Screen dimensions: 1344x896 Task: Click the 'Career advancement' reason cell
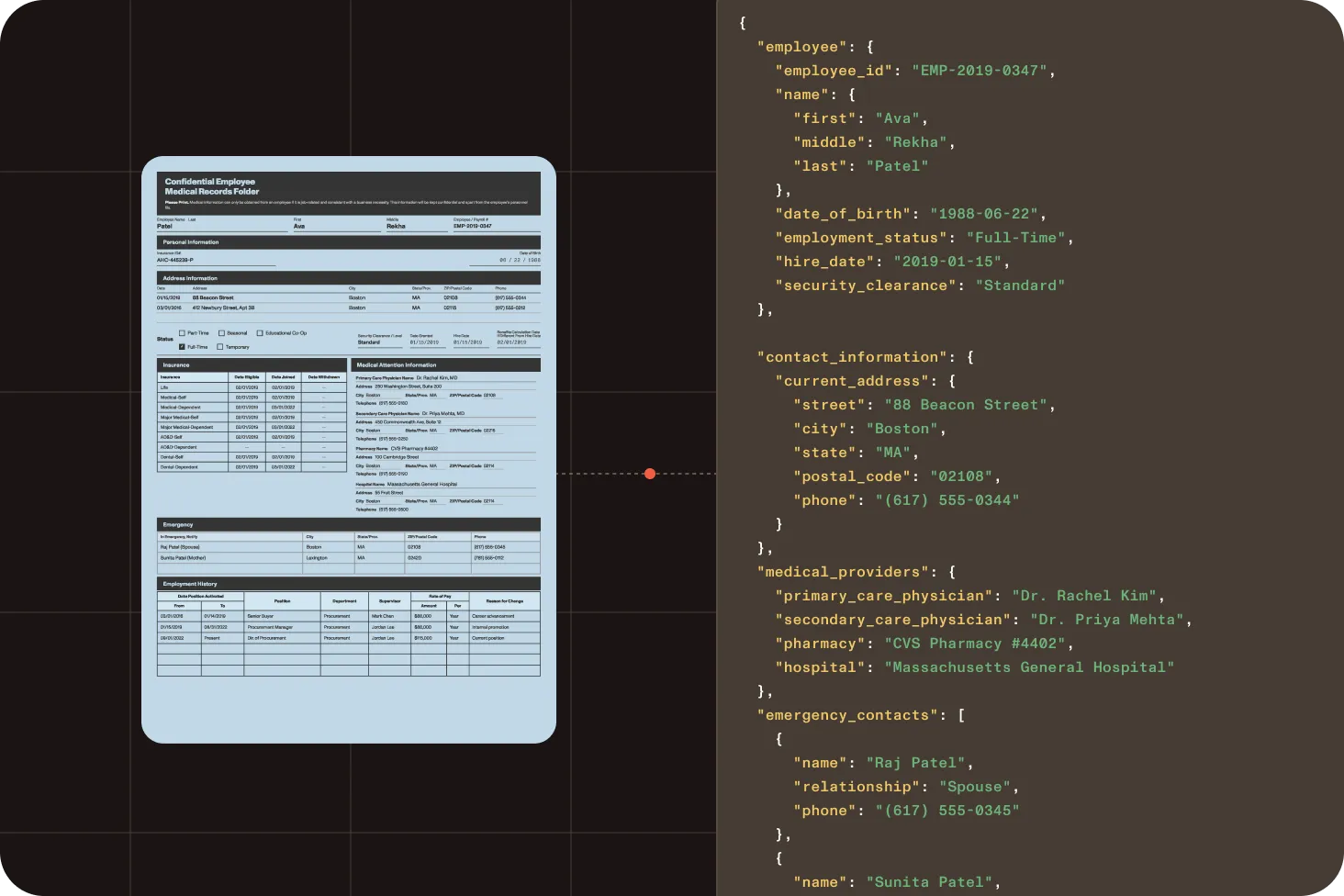pos(505,616)
